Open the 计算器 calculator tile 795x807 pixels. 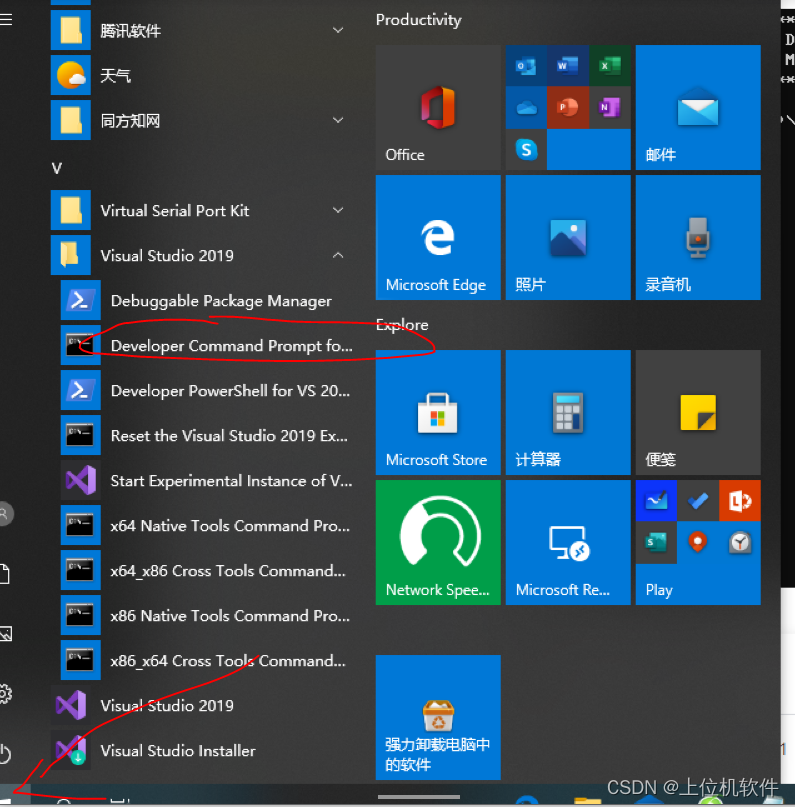coord(568,412)
